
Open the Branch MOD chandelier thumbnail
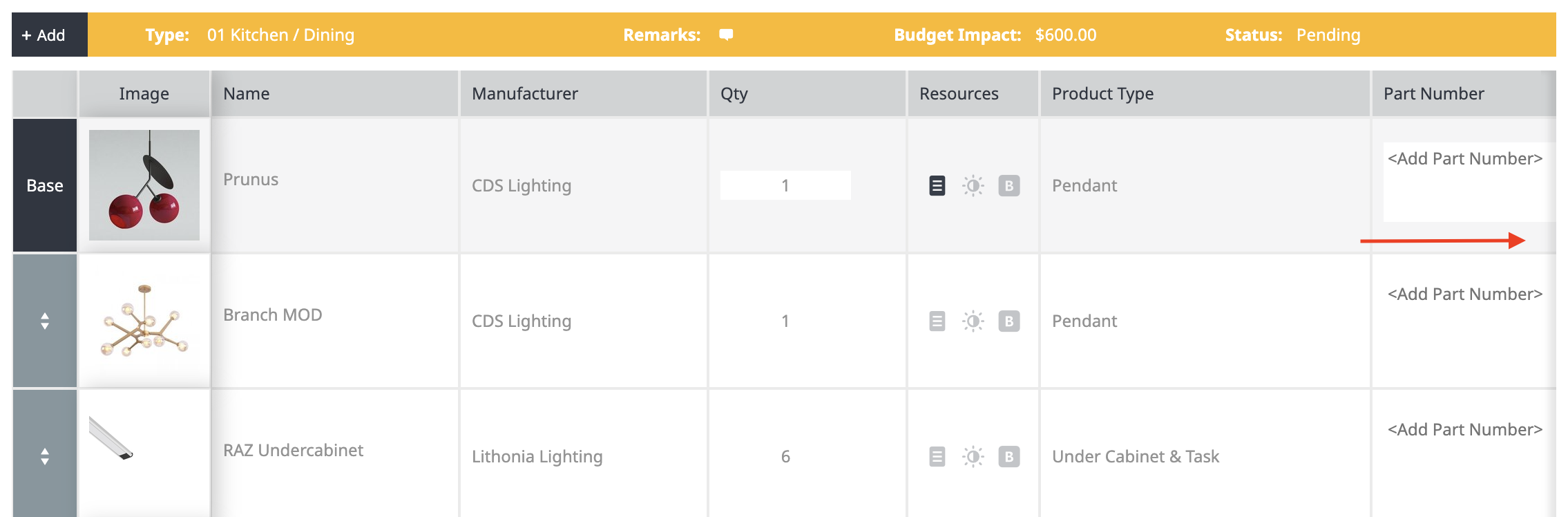144,321
